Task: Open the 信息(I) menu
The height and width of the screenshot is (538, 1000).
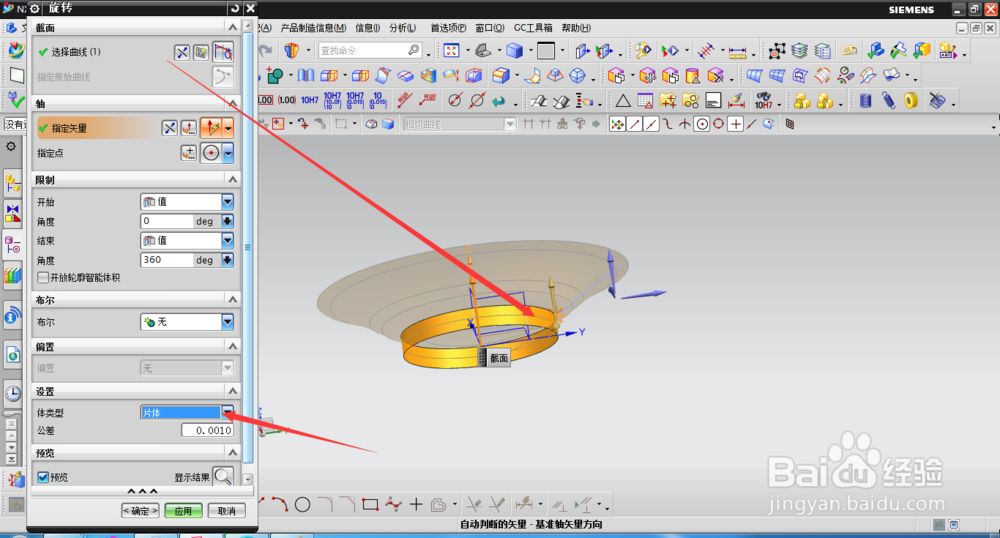Action: point(367,27)
